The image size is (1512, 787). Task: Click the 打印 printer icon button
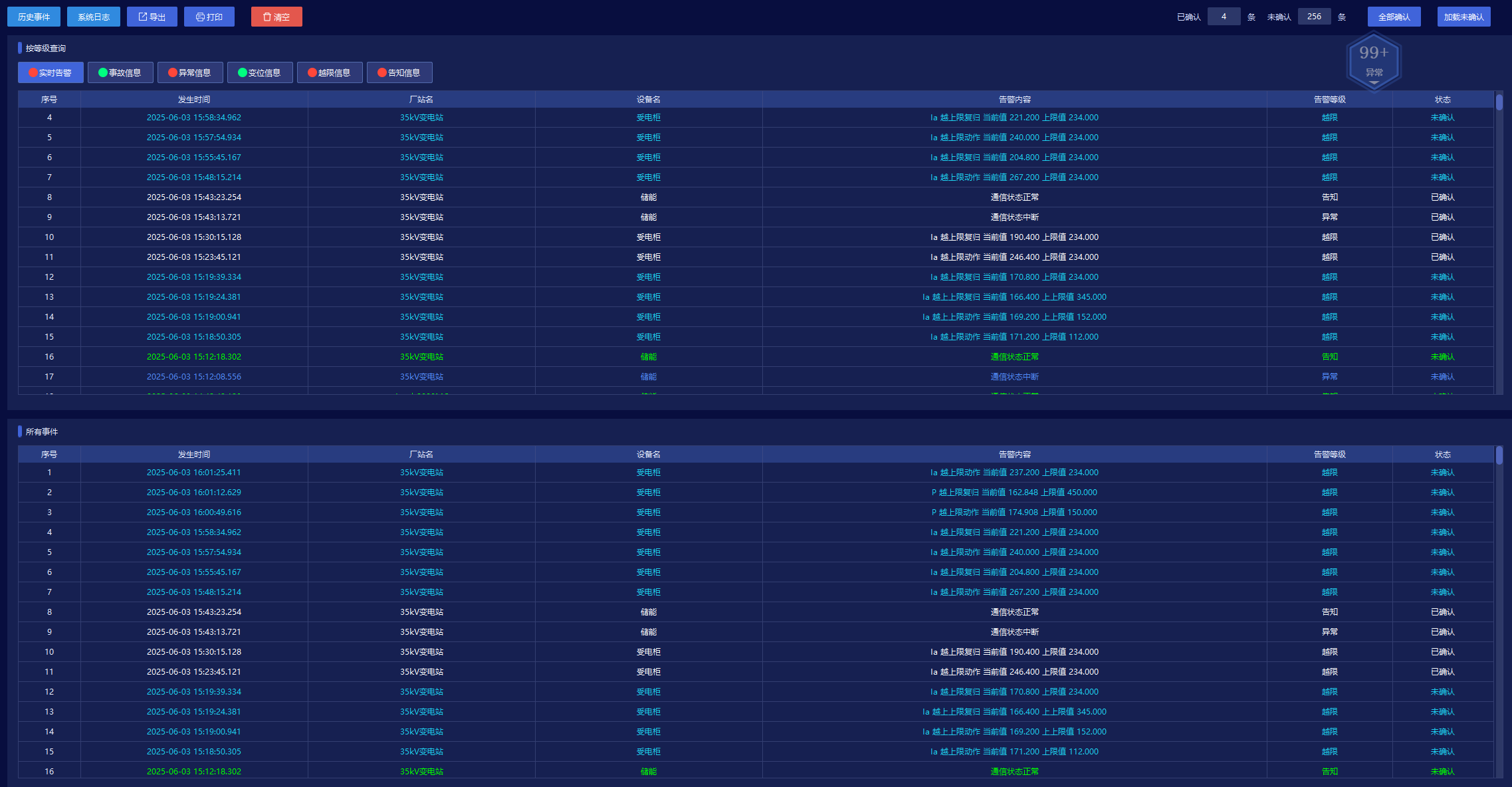[209, 17]
